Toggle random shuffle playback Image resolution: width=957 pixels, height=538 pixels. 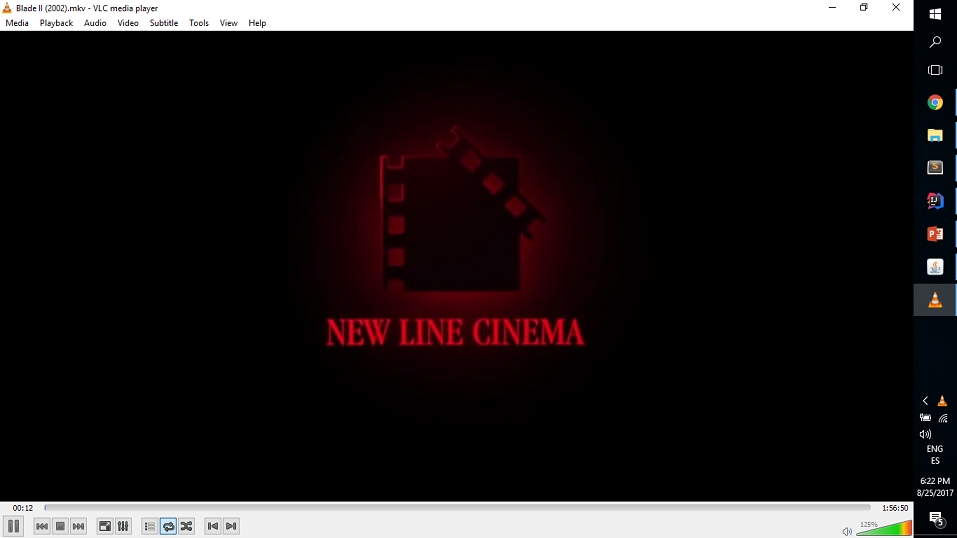[x=187, y=526]
